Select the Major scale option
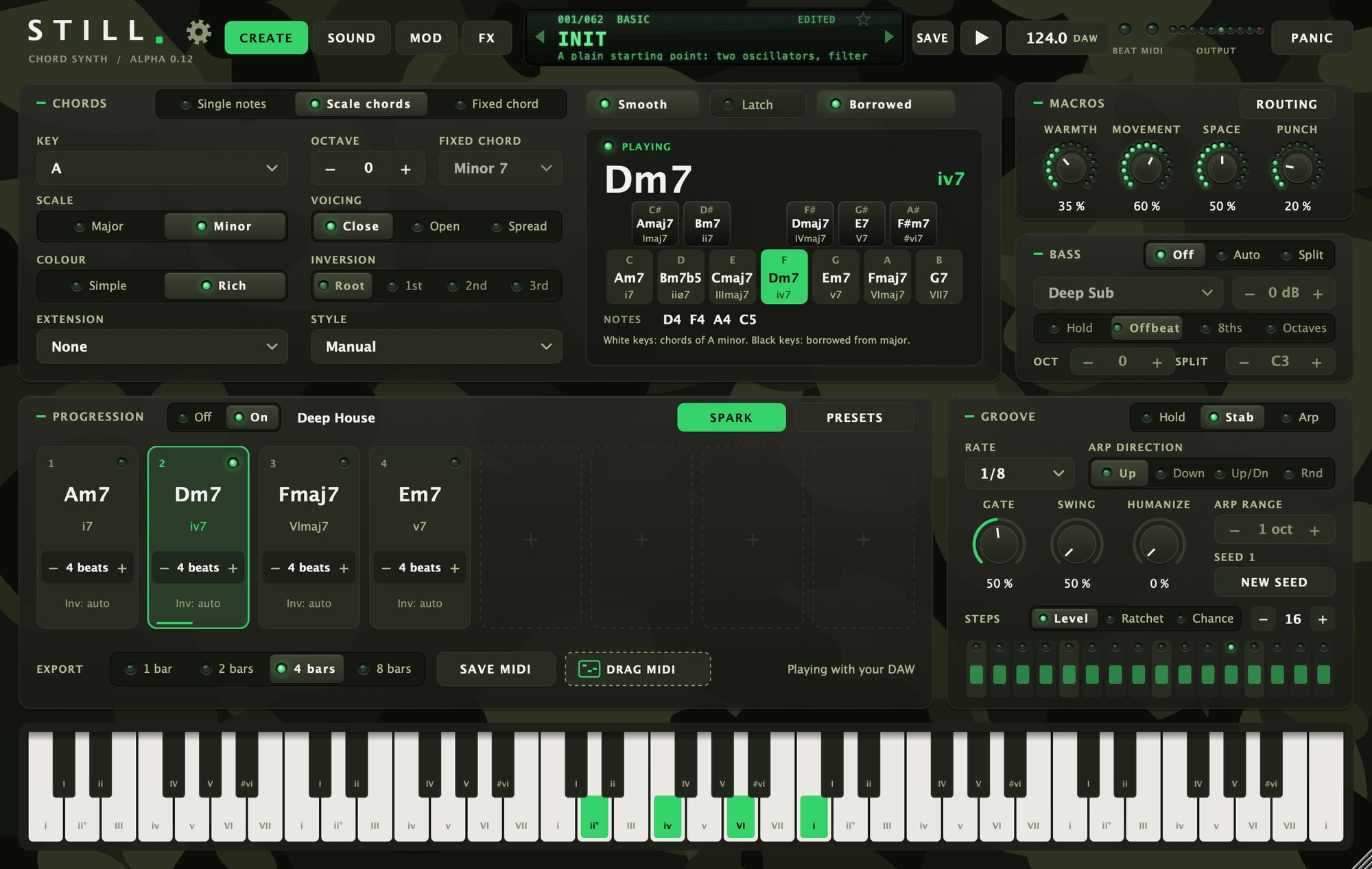The image size is (1372, 869). point(100,226)
